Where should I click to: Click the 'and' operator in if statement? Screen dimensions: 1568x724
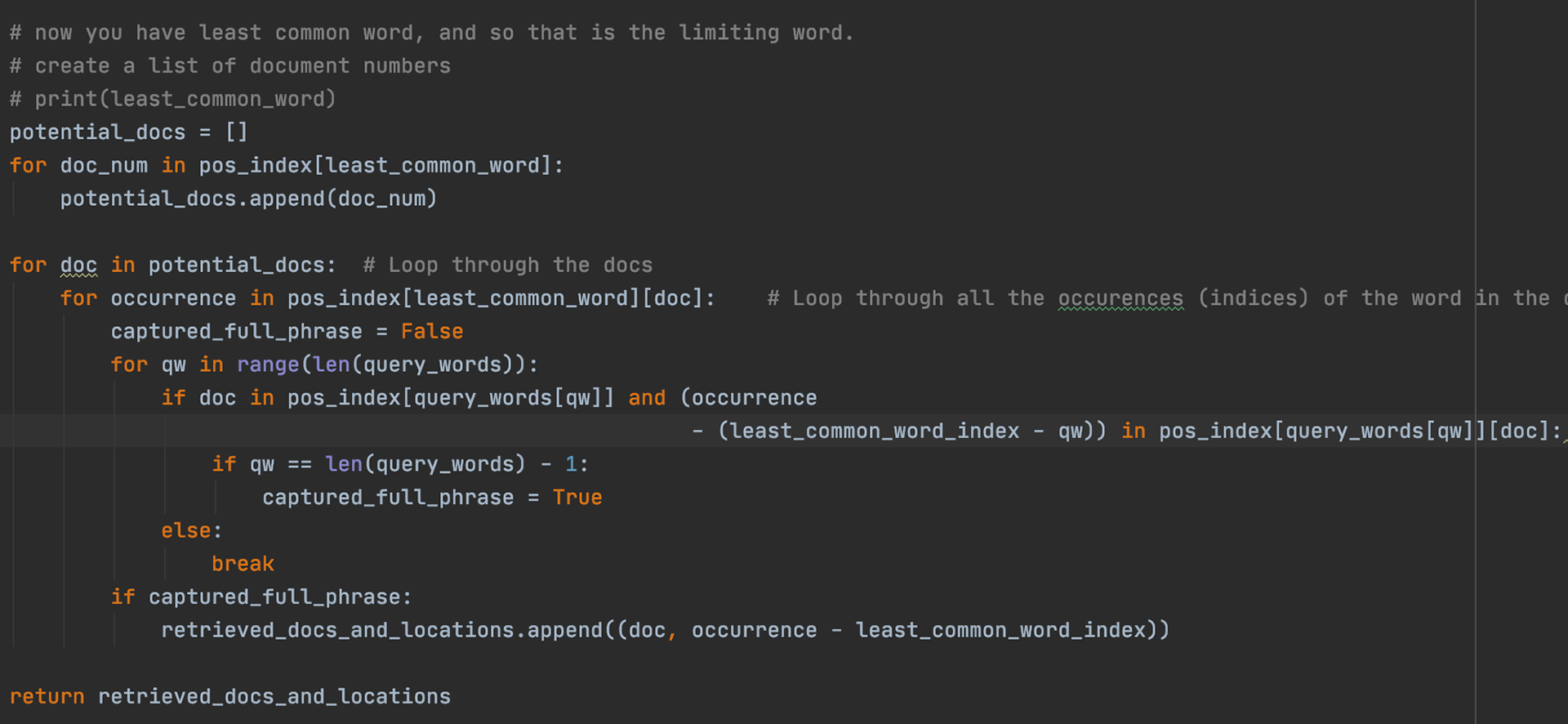pyautogui.click(x=647, y=398)
